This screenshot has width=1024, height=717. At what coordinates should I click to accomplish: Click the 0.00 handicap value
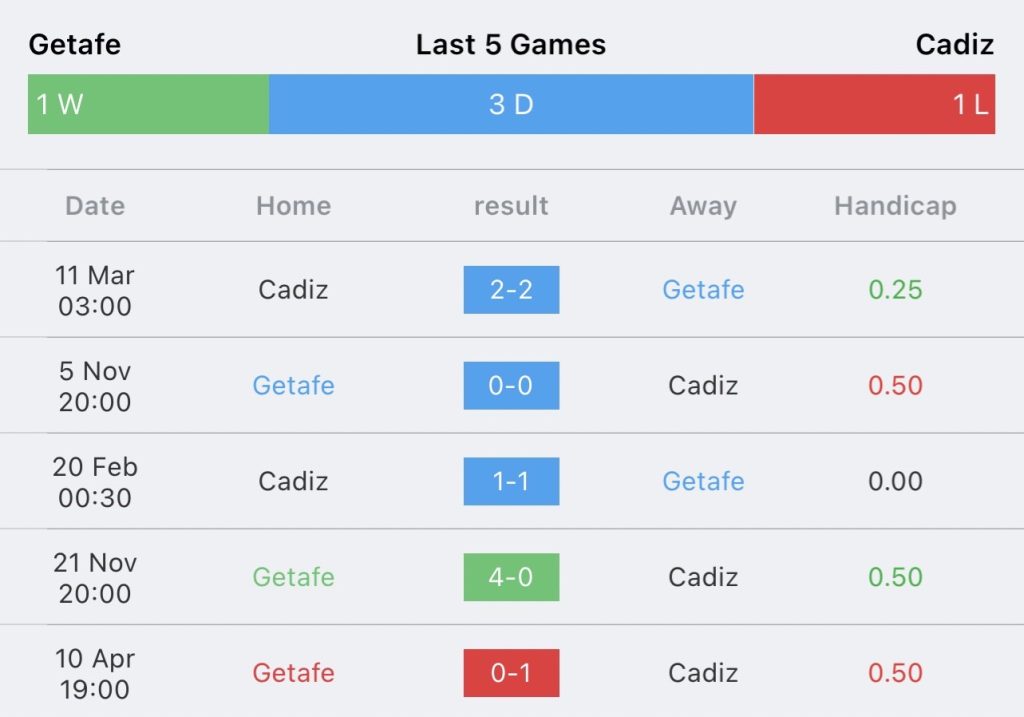(x=895, y=481)
